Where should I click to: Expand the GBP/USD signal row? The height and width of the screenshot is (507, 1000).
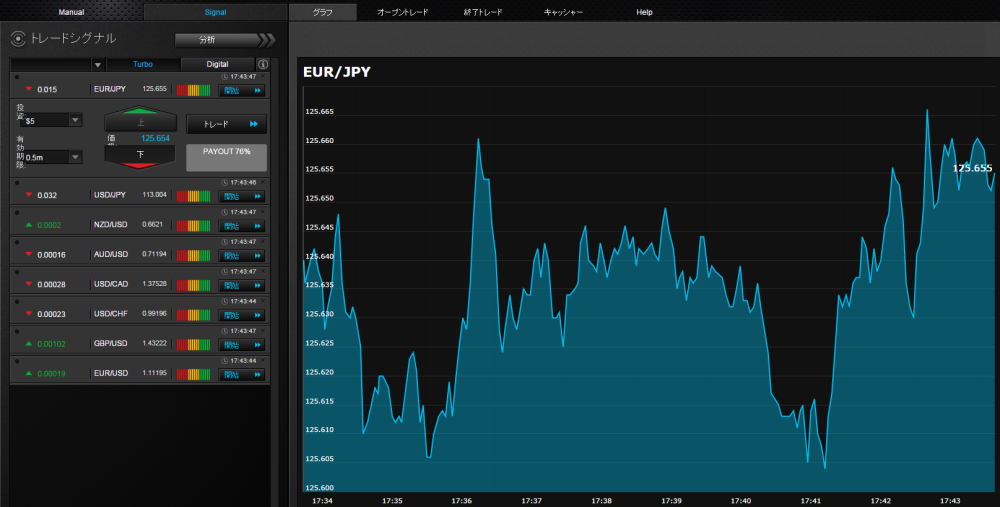[x=140, y=339]
